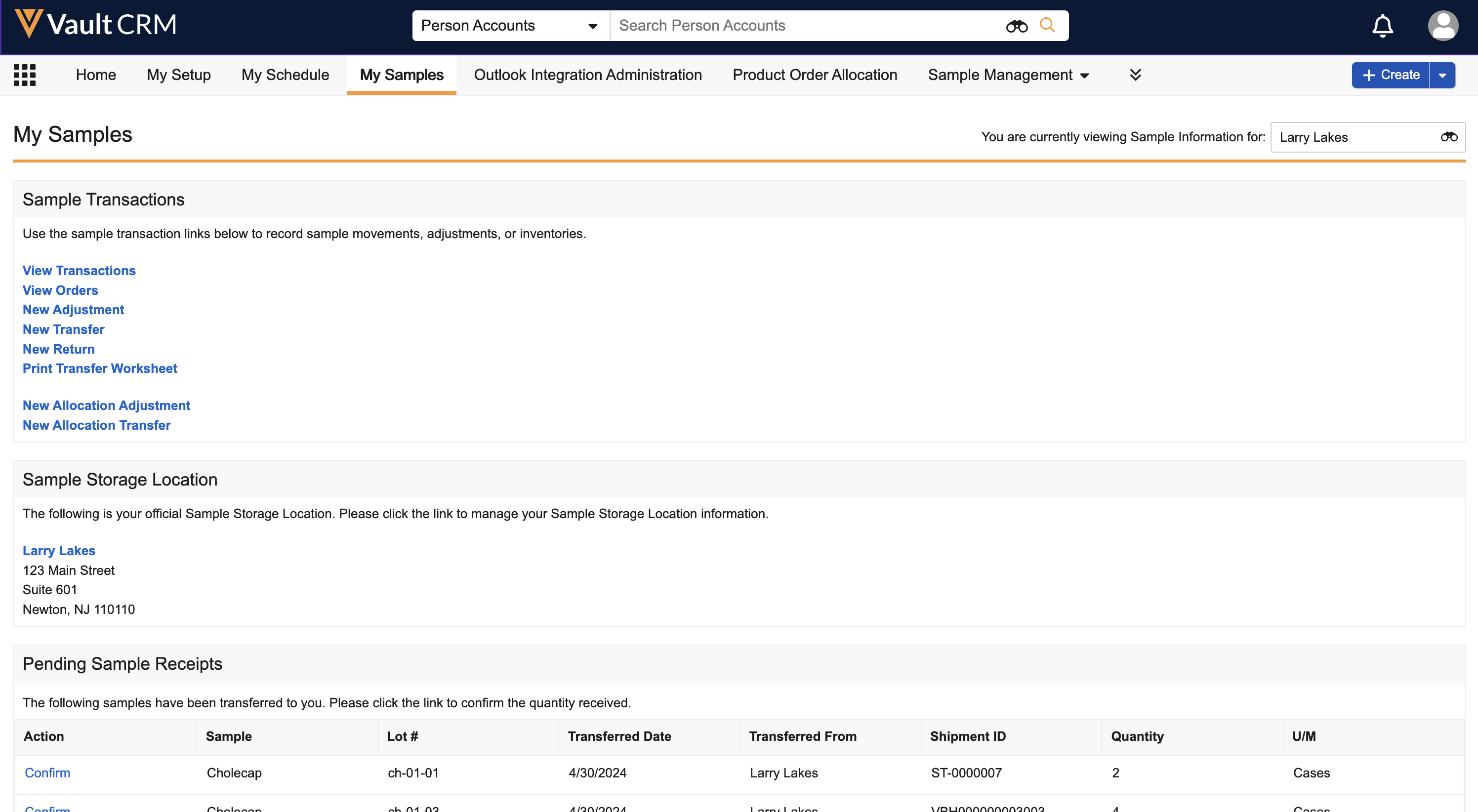This screenshot has width=1478, height=812.
Task: Open the Create button dropdown arrow
Action: click(1442, 75)
